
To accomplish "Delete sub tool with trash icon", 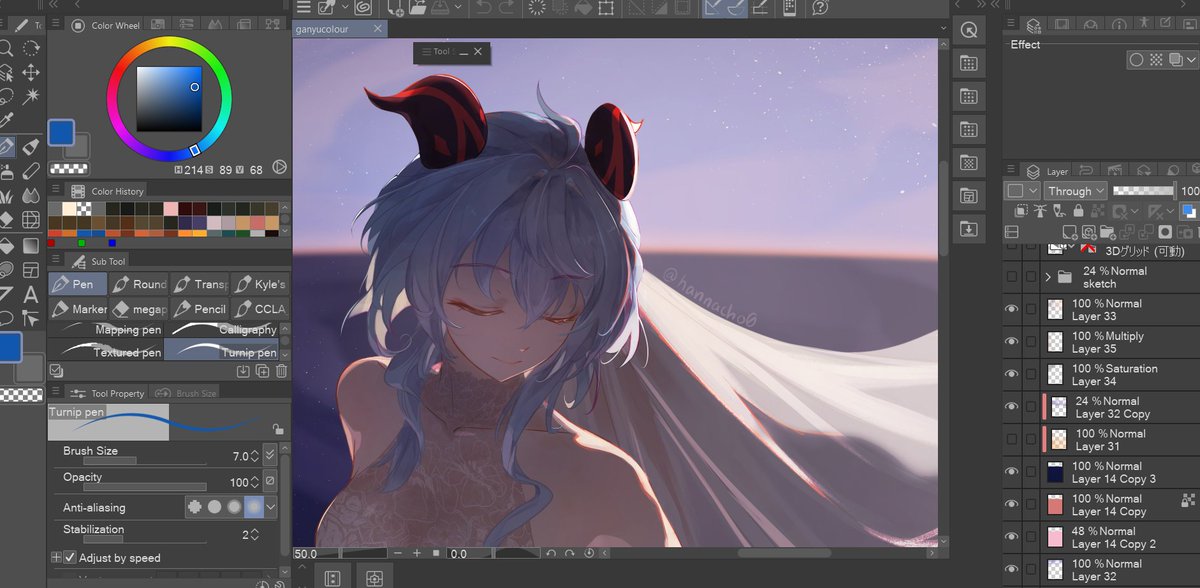I will click(281, 371).
